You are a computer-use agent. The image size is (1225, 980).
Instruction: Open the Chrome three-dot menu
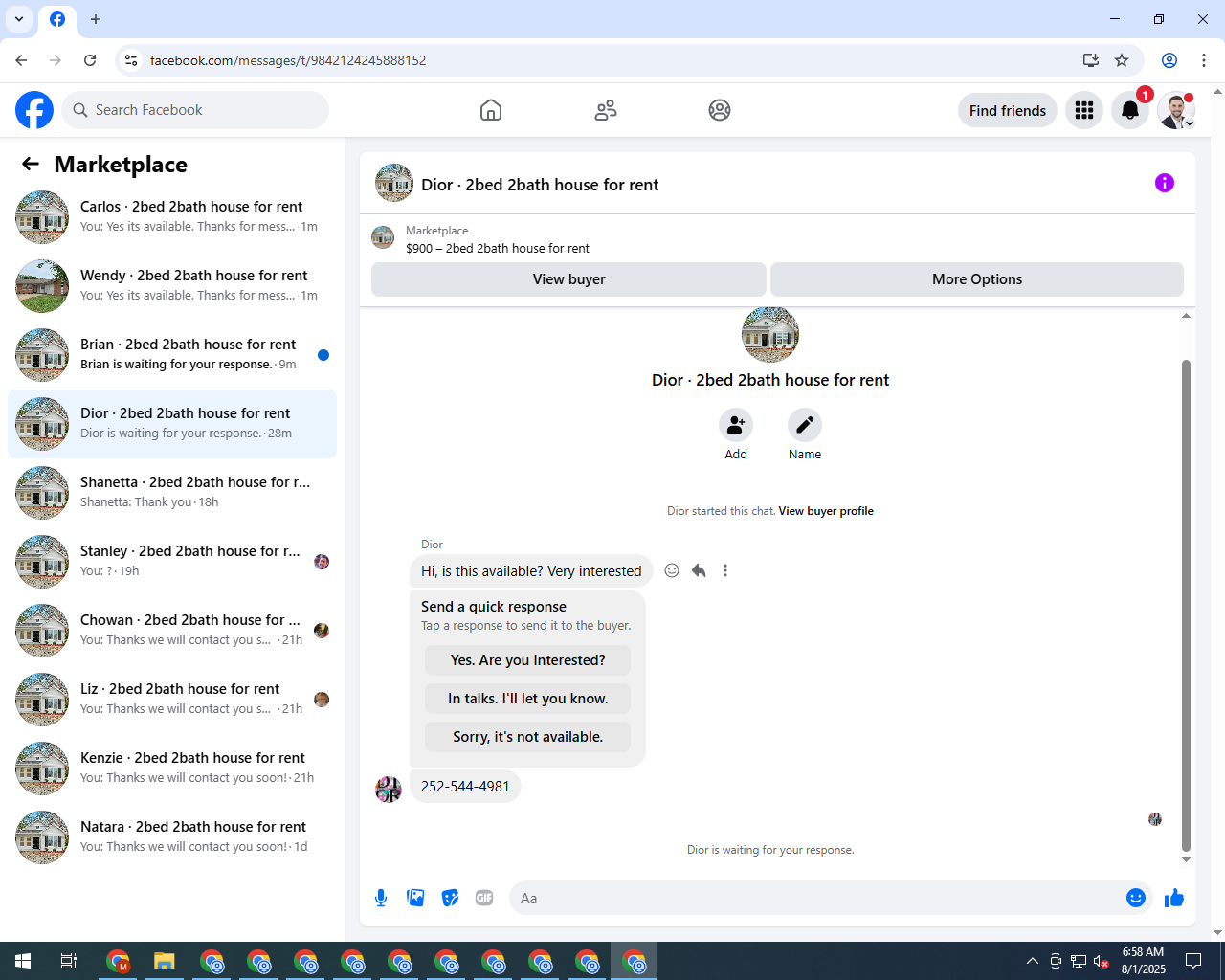[1204, 60]
